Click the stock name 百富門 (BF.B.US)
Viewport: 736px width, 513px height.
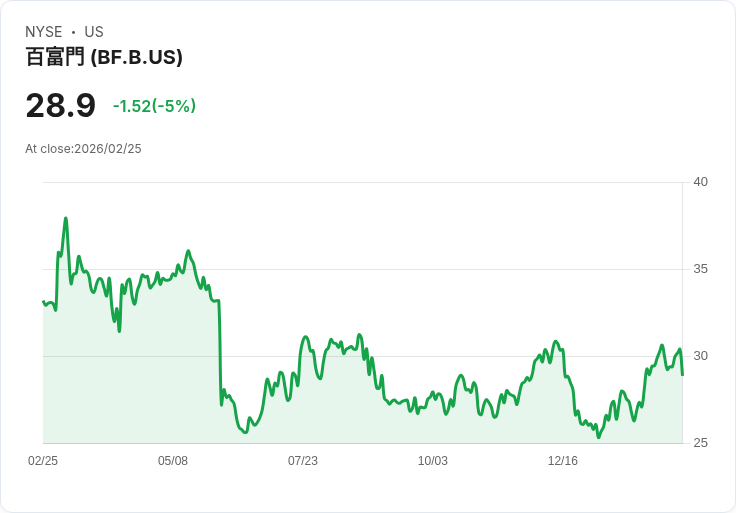[104, 57]
